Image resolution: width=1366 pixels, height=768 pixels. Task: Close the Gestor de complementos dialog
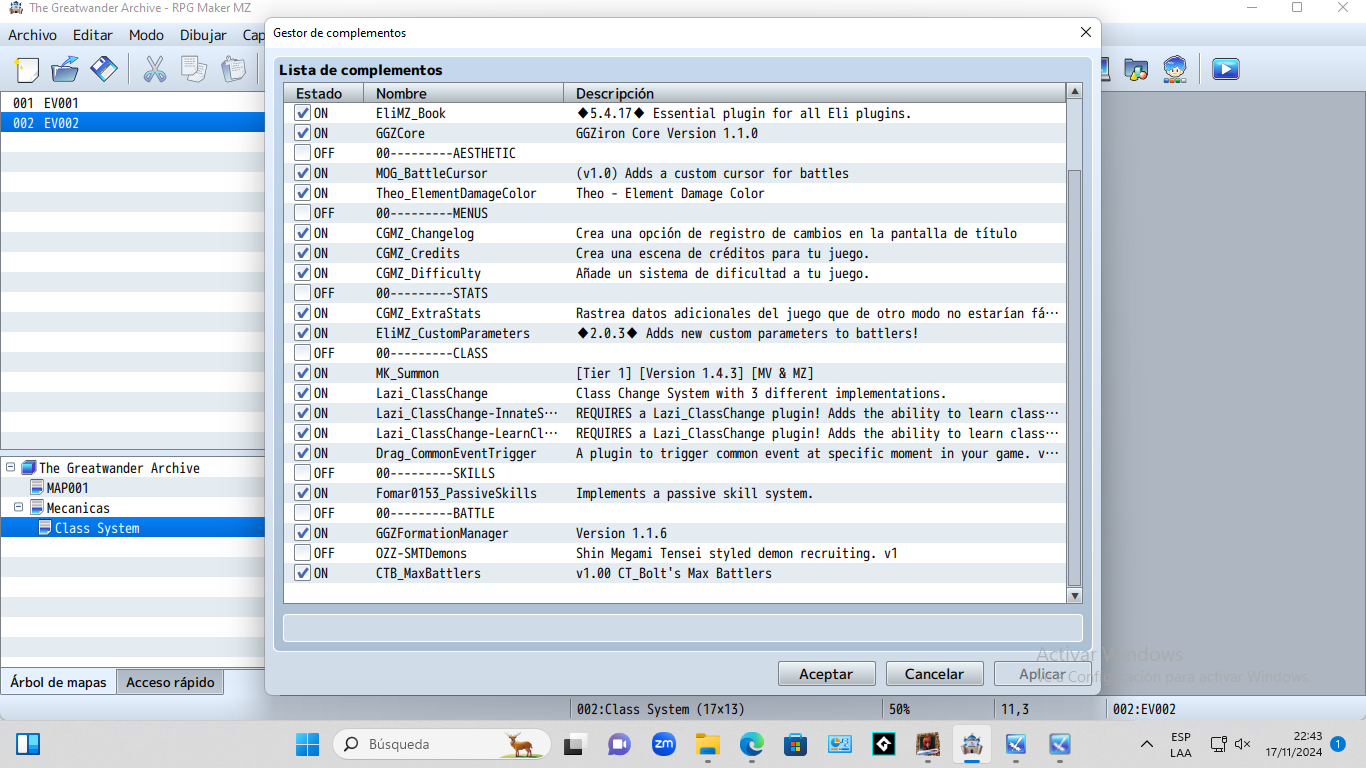(1086, 33)
